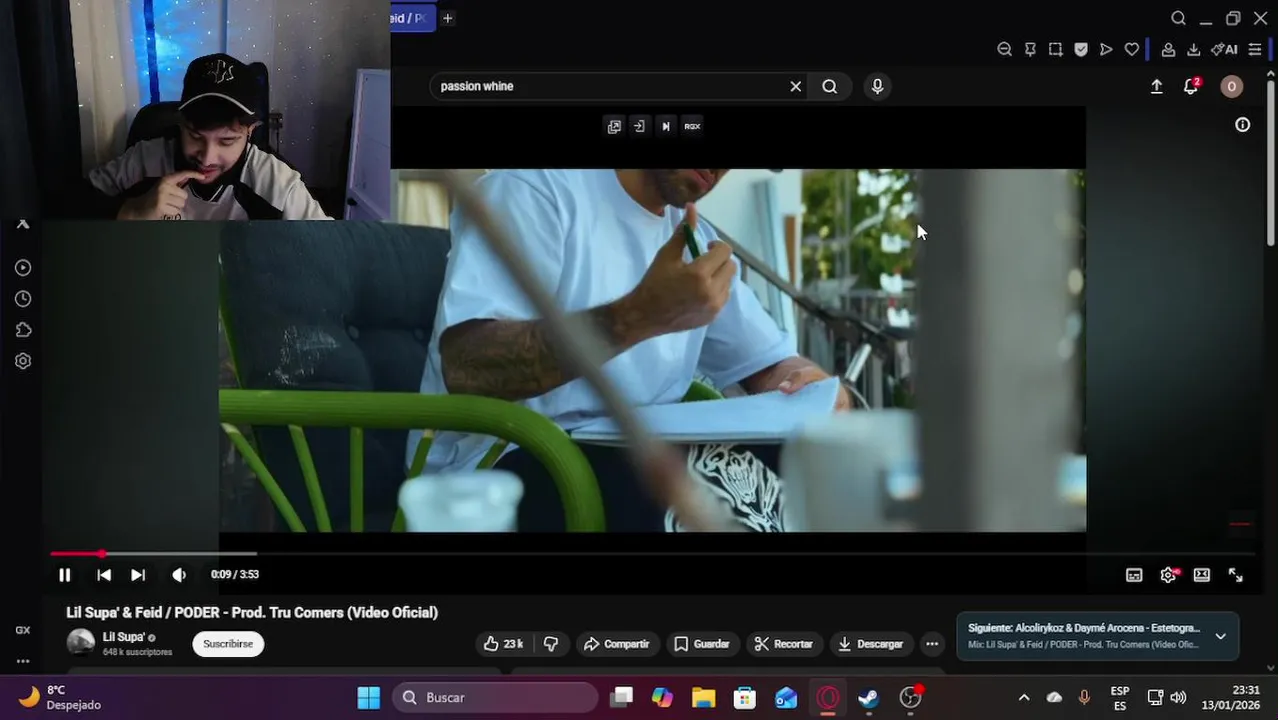Open File Explorer from taskbar
This screenshot has height=720, width=1278.
[x=703, y=697]
